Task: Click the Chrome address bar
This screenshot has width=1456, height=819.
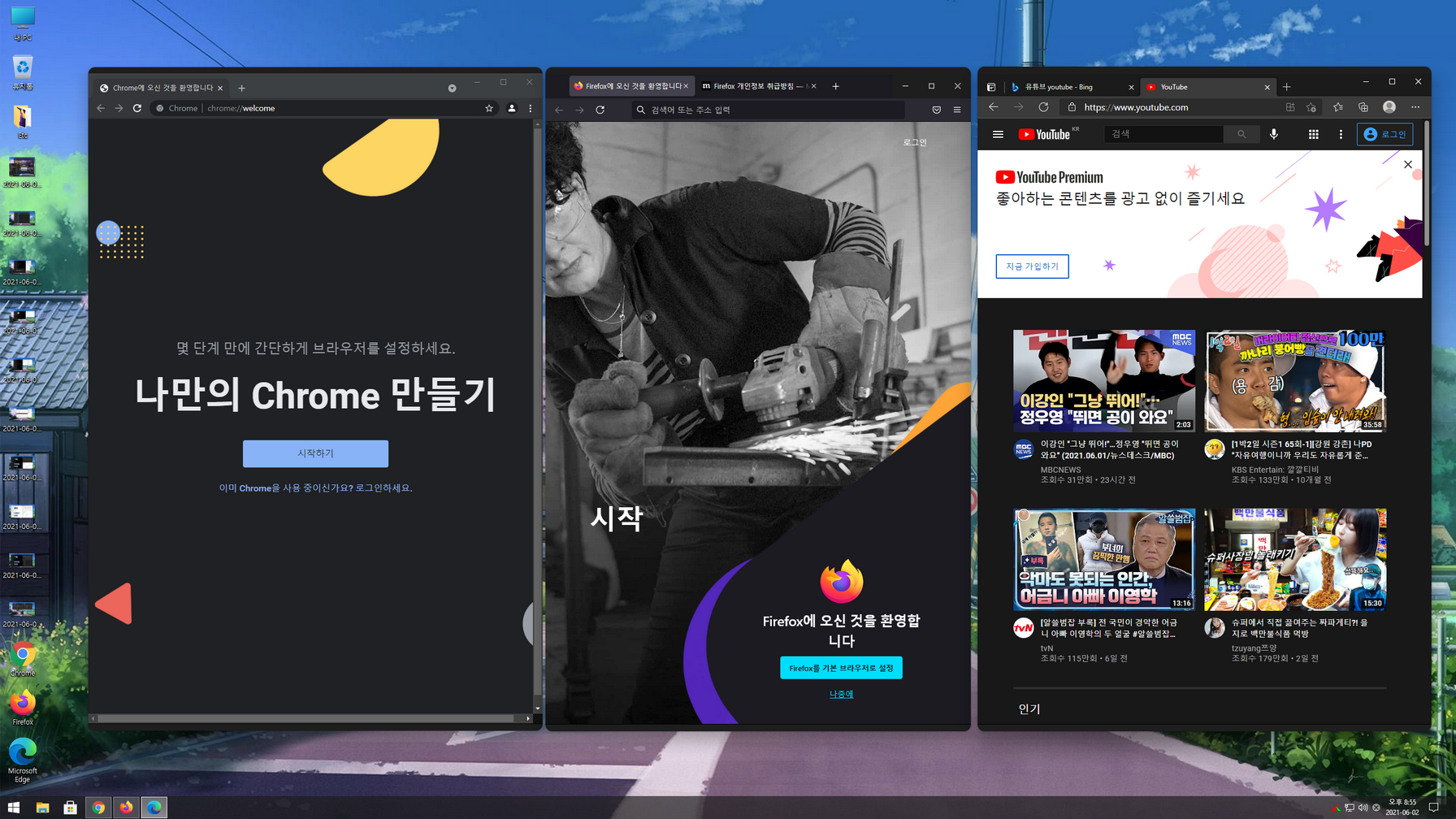Action: [325, 108]
